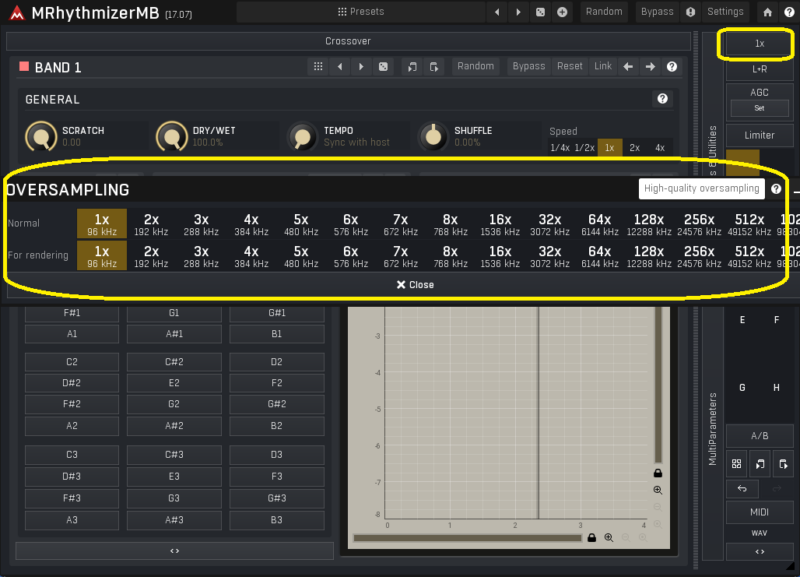Viewport: 800px width, 577px height.
Task: Zoom in on graph's vertical axis
Action: point(657,490)
